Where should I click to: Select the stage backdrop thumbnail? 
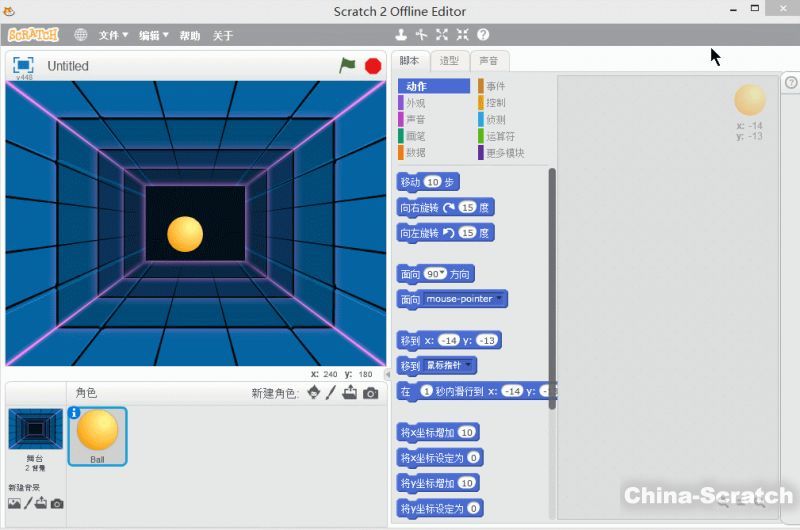coord(35,428)
